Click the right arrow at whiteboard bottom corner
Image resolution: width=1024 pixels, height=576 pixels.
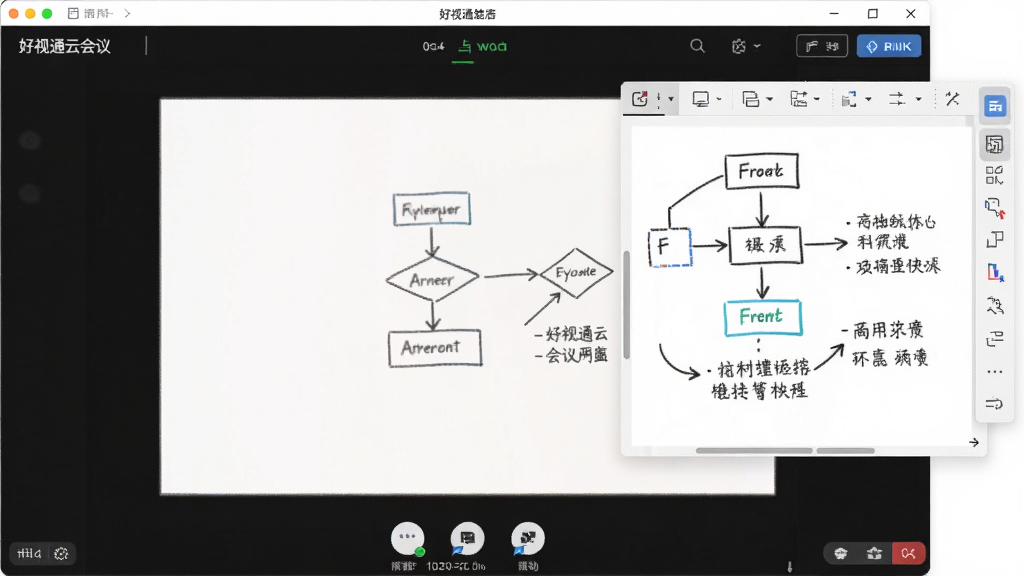click(x=974, y=442)
